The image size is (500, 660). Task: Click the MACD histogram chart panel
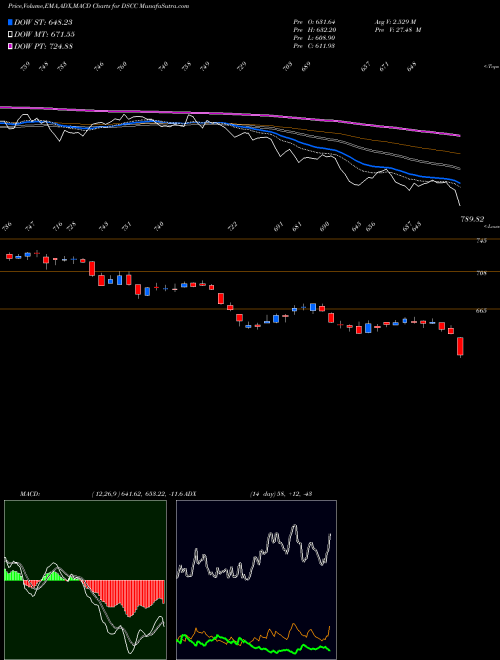85,580
